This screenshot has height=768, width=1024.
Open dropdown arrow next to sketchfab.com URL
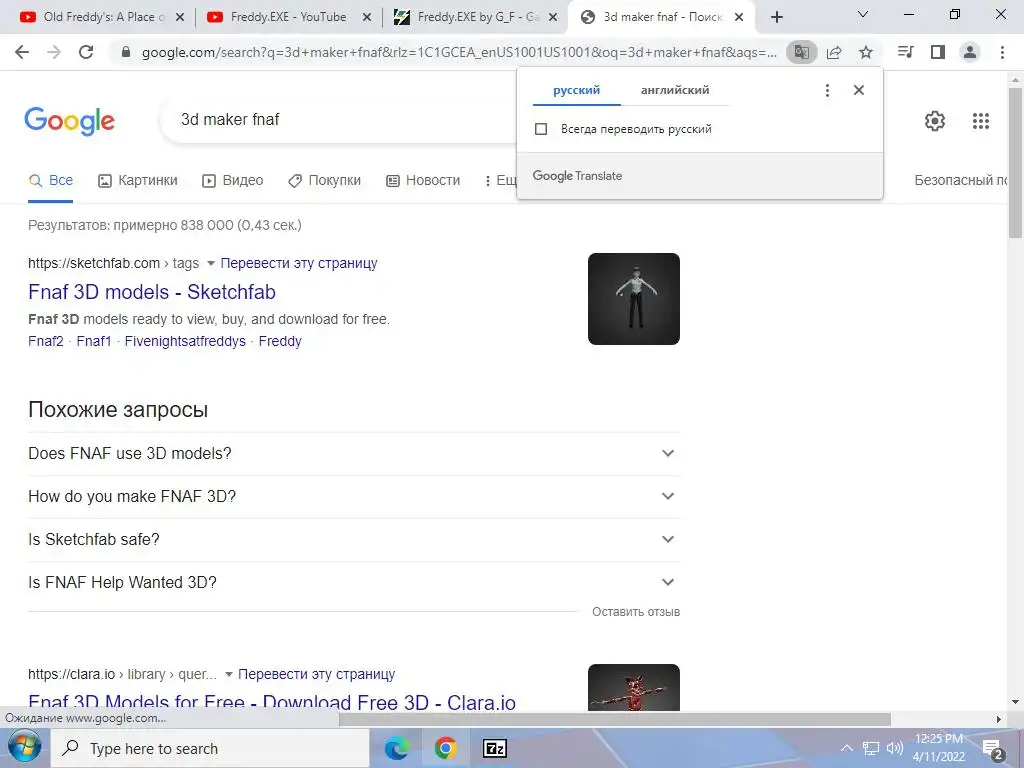pos(210,263)
